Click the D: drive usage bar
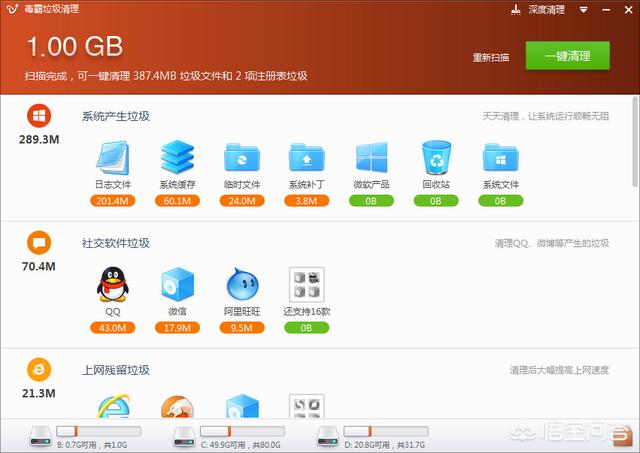This screenshot has width=640, height=453. click(x=386, y=431)
